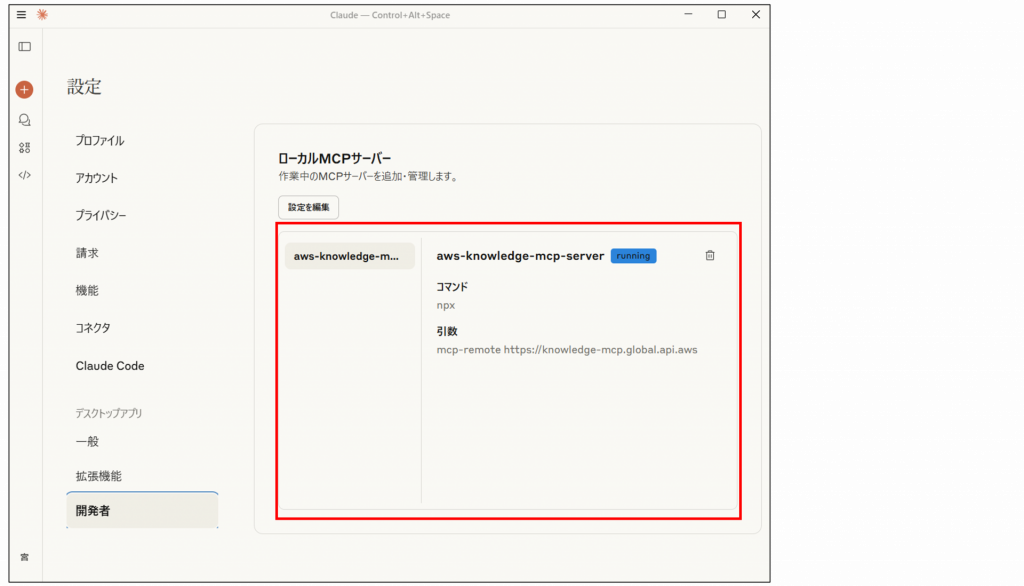Open the hamburger menu in title bar
Screen dimensions: 1024x586
[21, 15]
